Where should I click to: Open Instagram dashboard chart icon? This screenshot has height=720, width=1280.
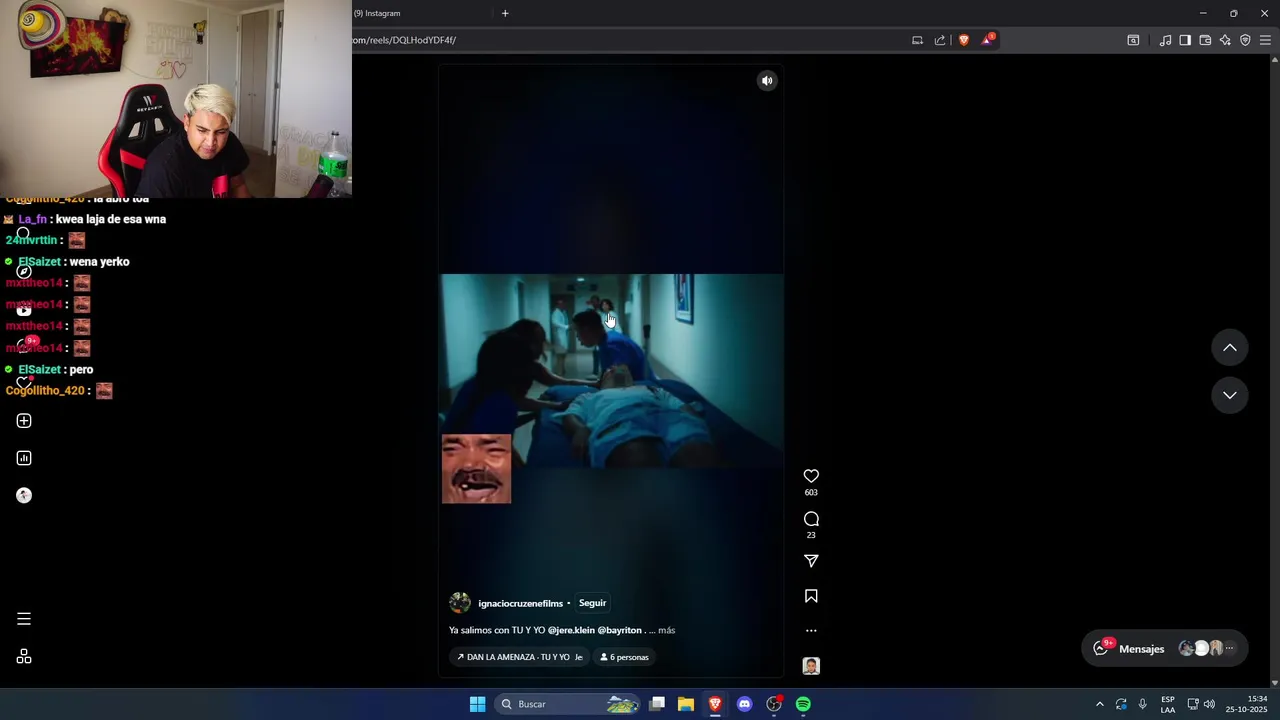[24, 458]
